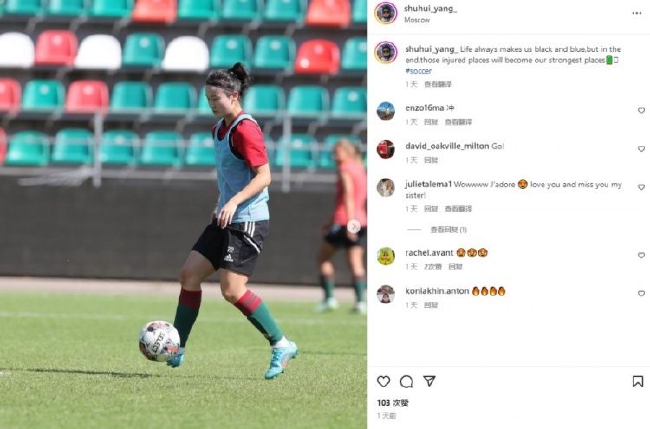Screen dimensions: 650x429
Task: Open shuhui_yang_ profile from header username
Action: pos(431,9)
